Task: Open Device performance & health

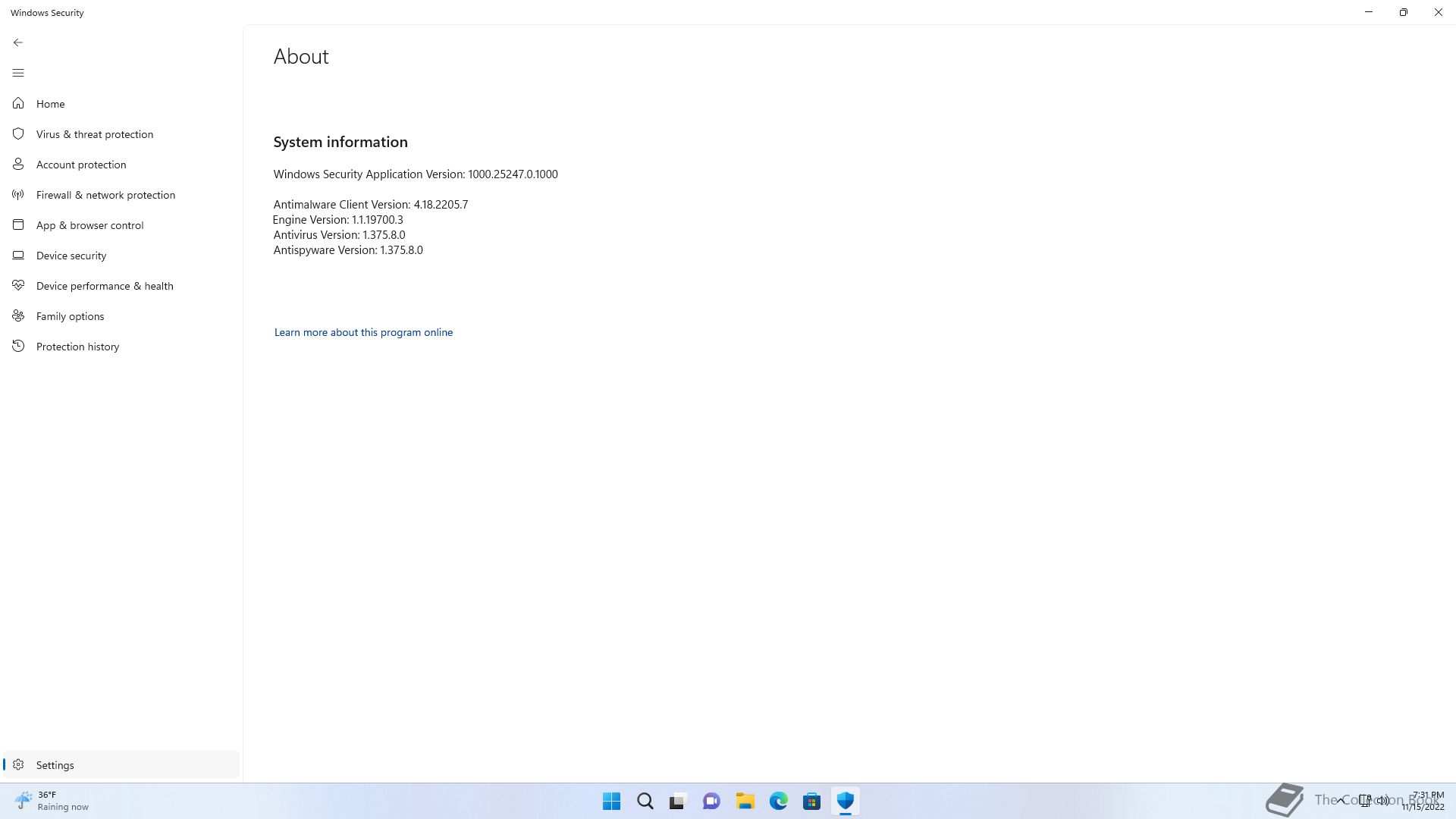Action: click(121, 286)
